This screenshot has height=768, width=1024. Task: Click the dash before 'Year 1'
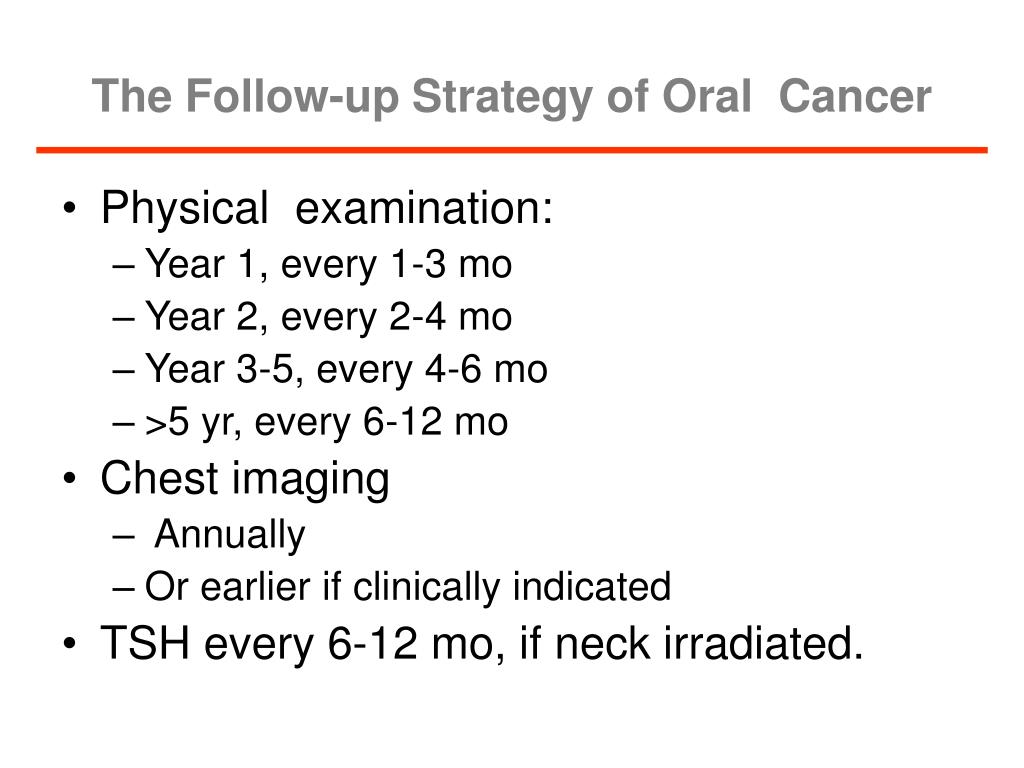[123, 266]
